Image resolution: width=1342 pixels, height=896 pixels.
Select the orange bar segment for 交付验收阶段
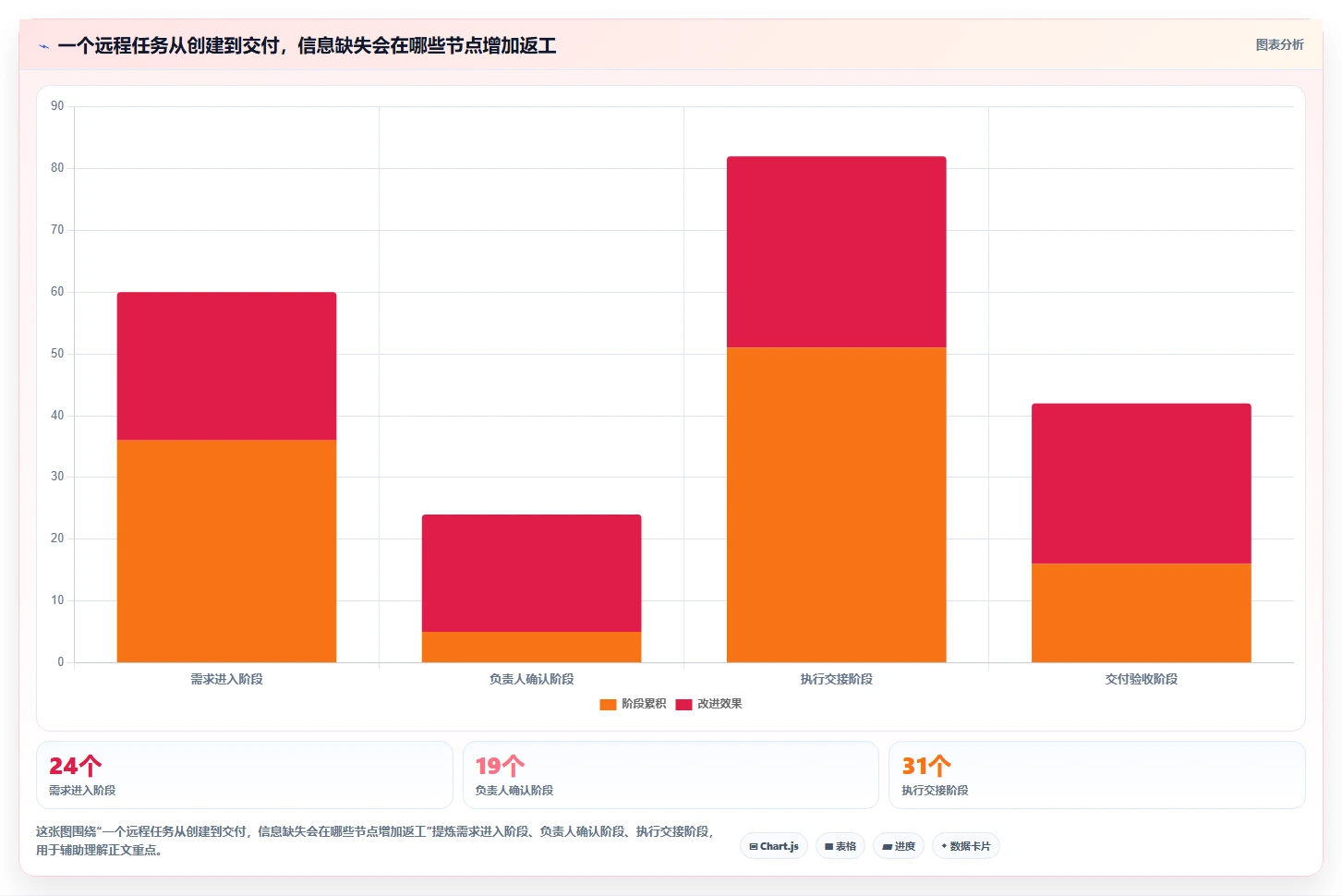coord(1141,612)
